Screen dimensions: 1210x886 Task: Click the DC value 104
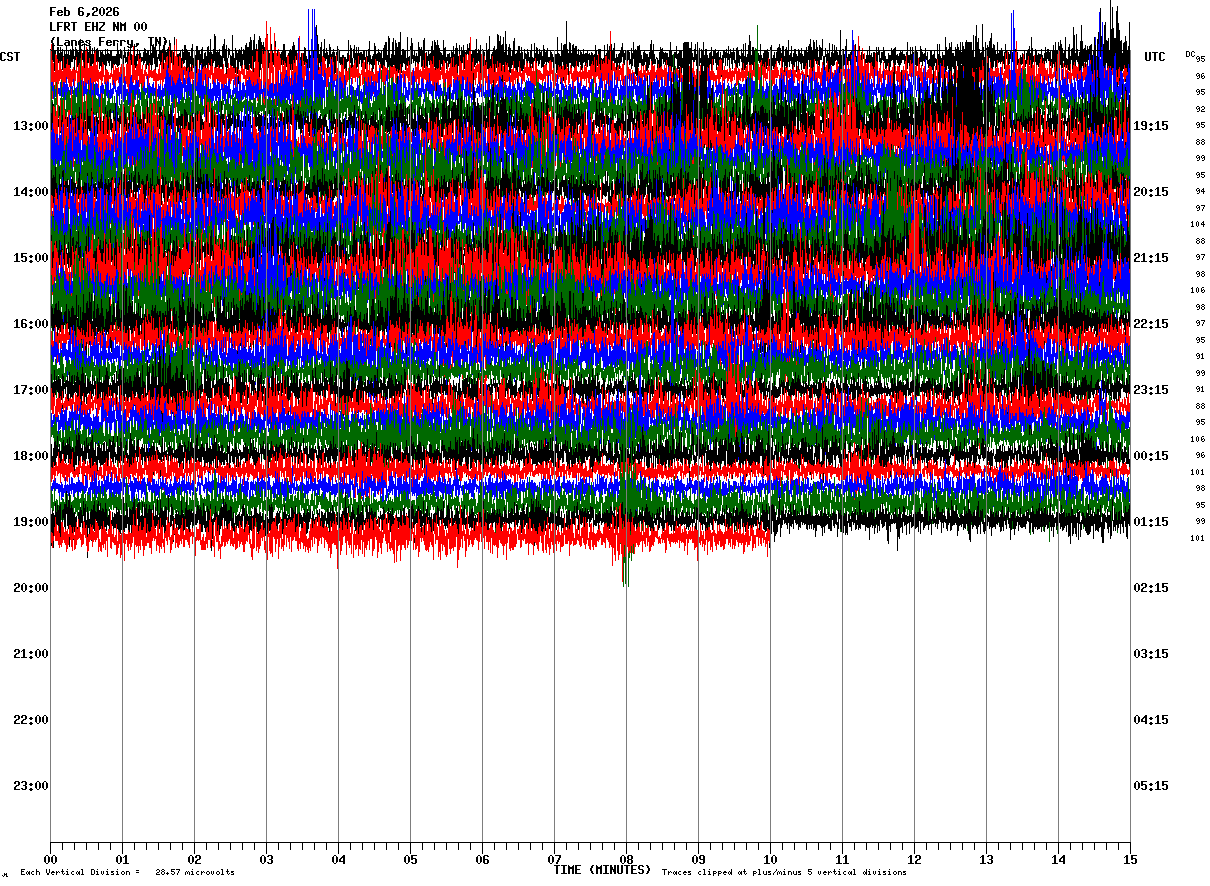tap(1197, 225)
